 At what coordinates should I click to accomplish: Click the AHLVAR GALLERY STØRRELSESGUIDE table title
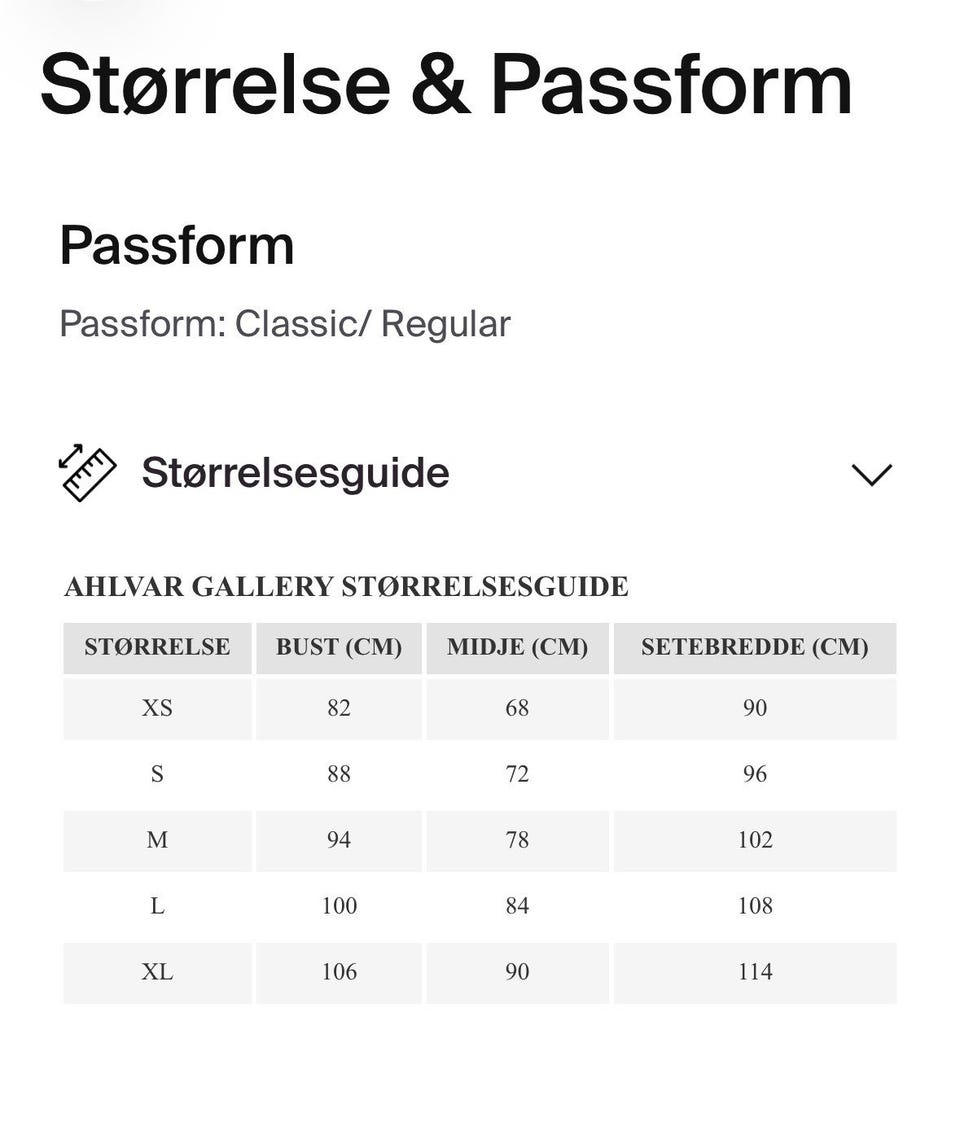pyautogui.click(x=346, y=587)
